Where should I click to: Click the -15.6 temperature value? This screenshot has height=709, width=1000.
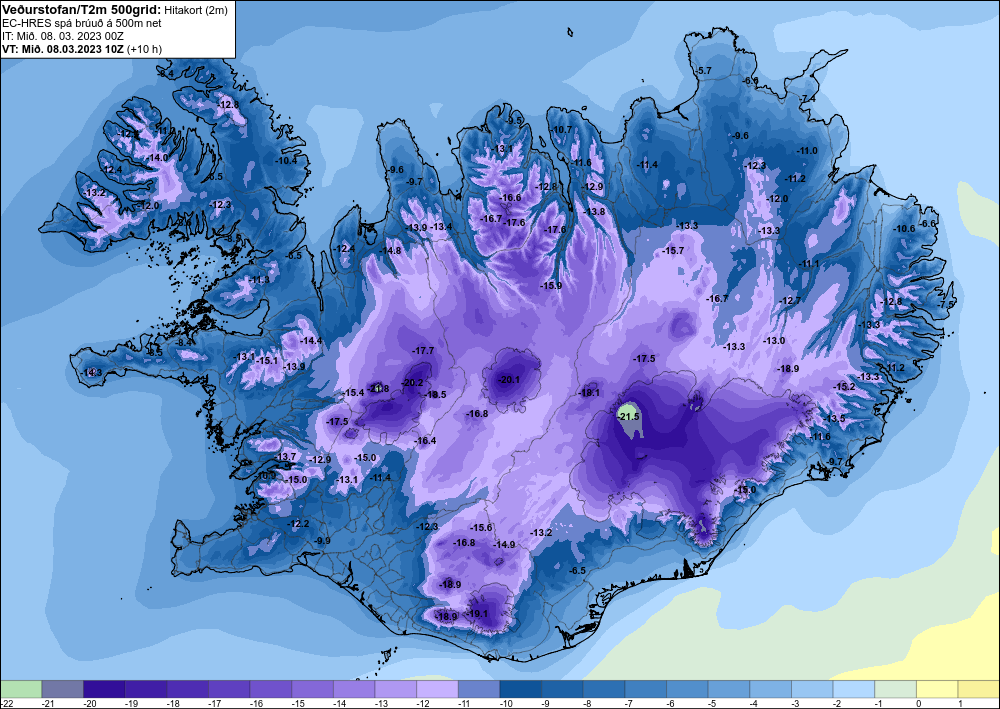click(481, 528)
